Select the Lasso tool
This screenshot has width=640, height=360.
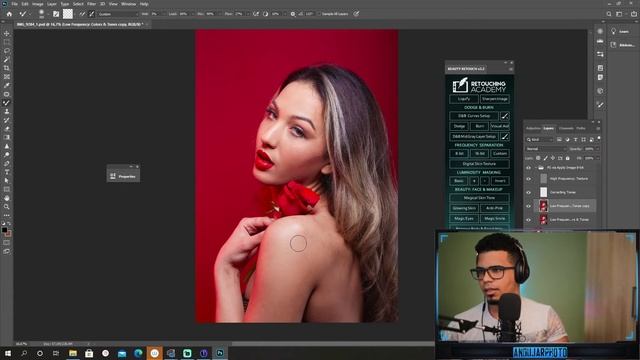(7, 51)
